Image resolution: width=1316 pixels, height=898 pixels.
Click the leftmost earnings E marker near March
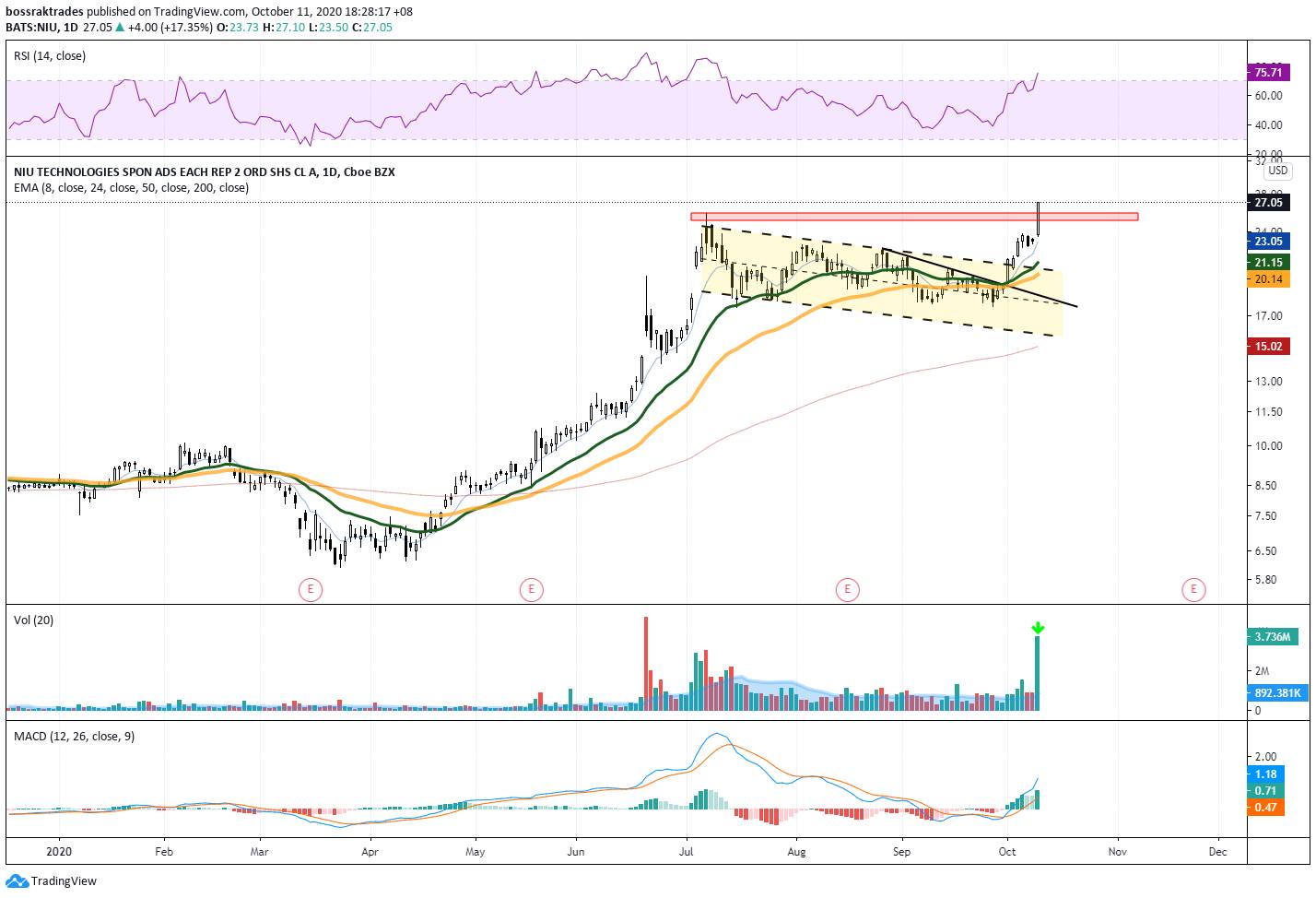(311, 588)
